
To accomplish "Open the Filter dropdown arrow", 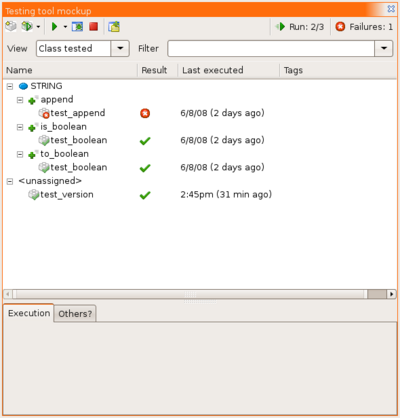I will coord(384,48).
